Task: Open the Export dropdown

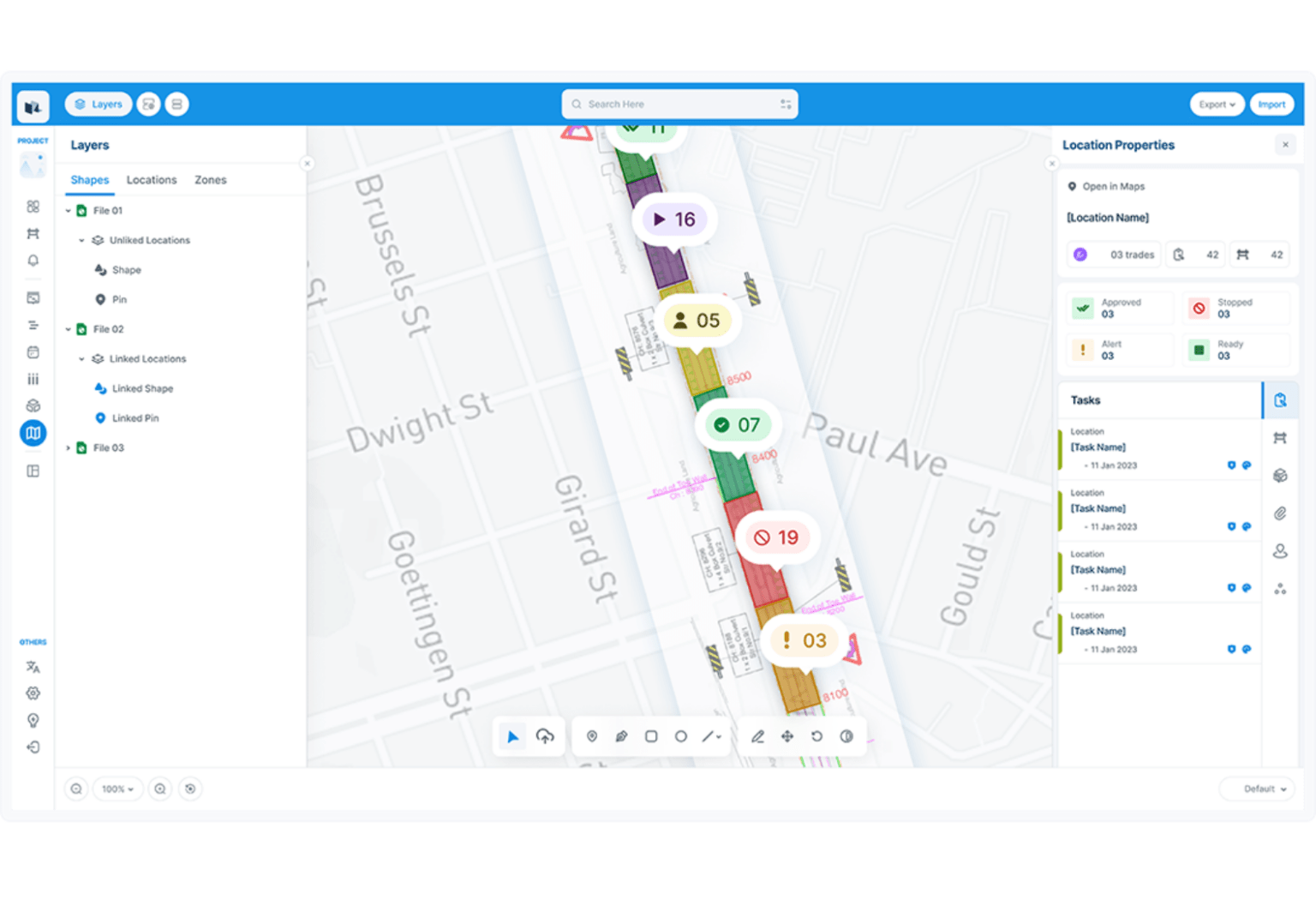Action: click(1217, 104)
